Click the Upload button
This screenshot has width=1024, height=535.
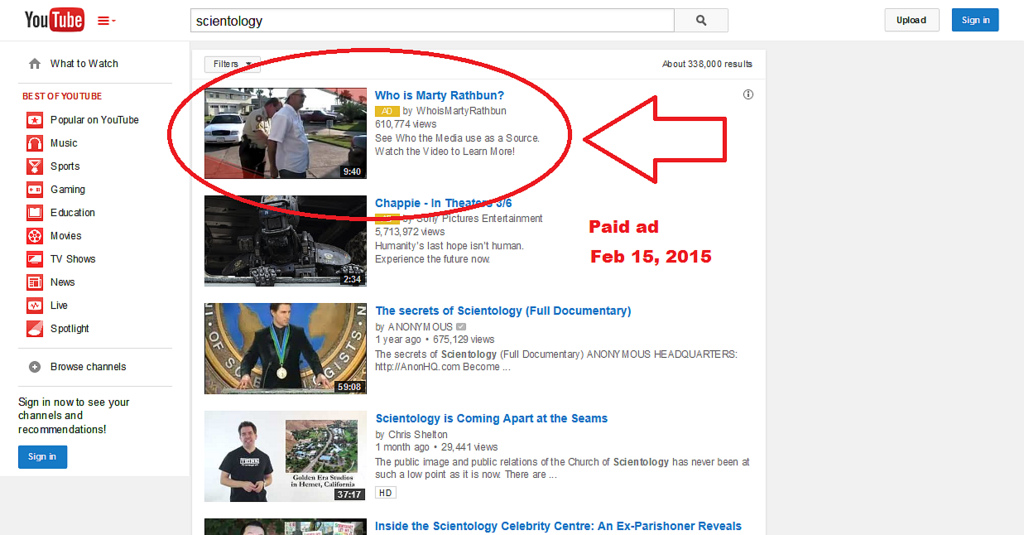pos(912,20)
